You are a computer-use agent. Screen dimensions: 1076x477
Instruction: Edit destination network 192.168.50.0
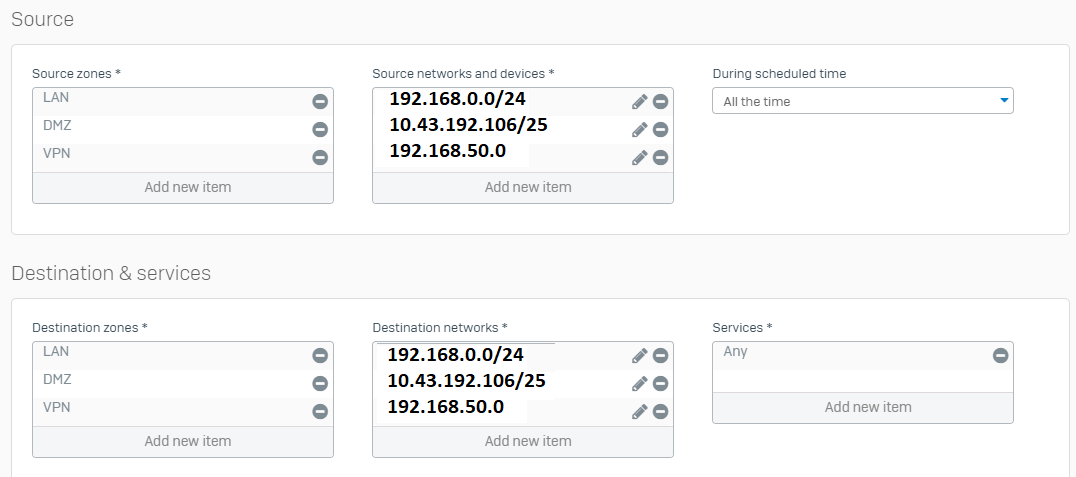tap(640, 412)
